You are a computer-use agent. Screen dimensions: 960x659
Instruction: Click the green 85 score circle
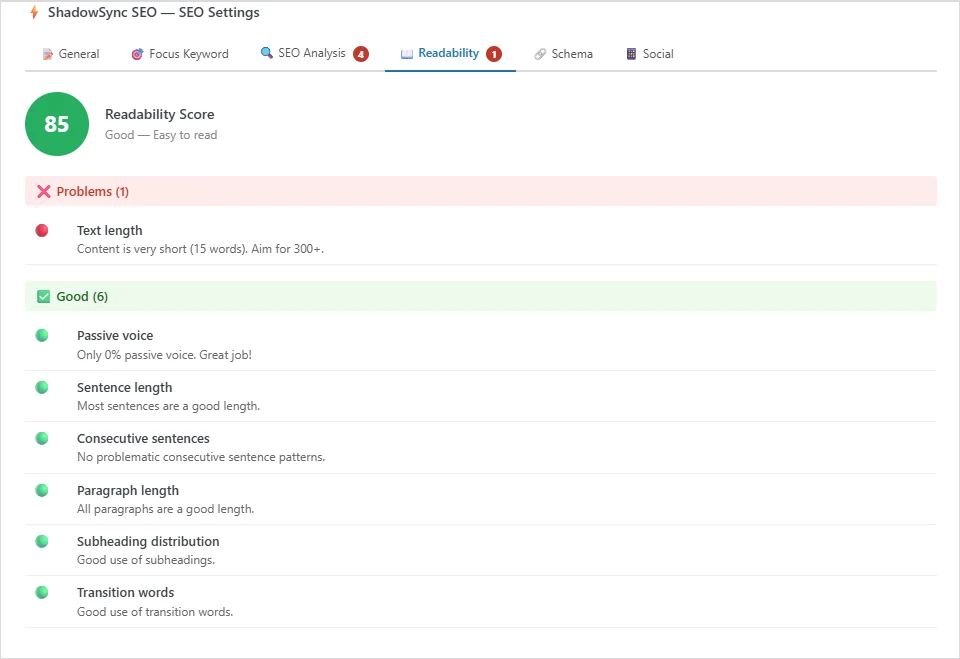(57, 124)
